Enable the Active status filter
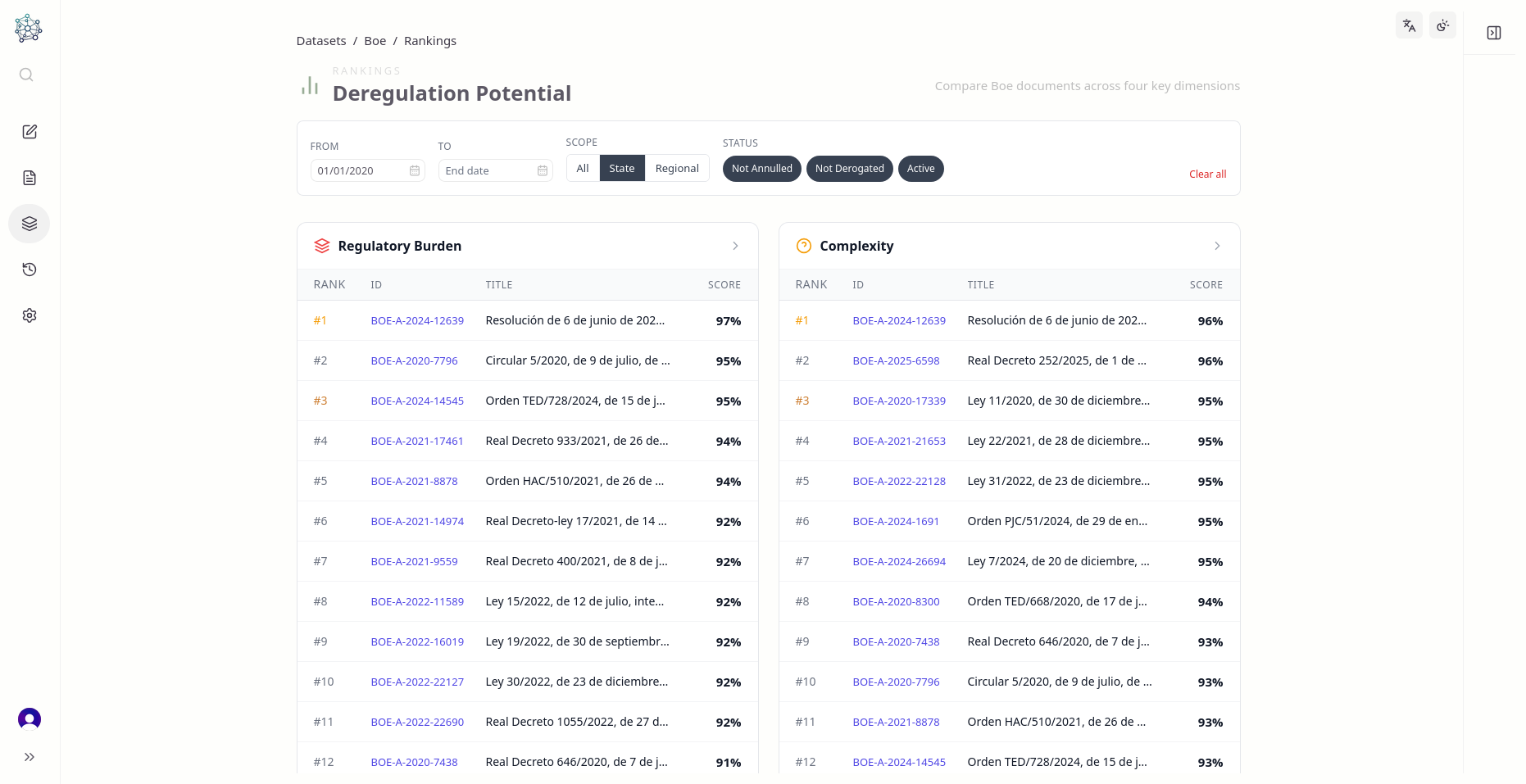 [921, 169]
